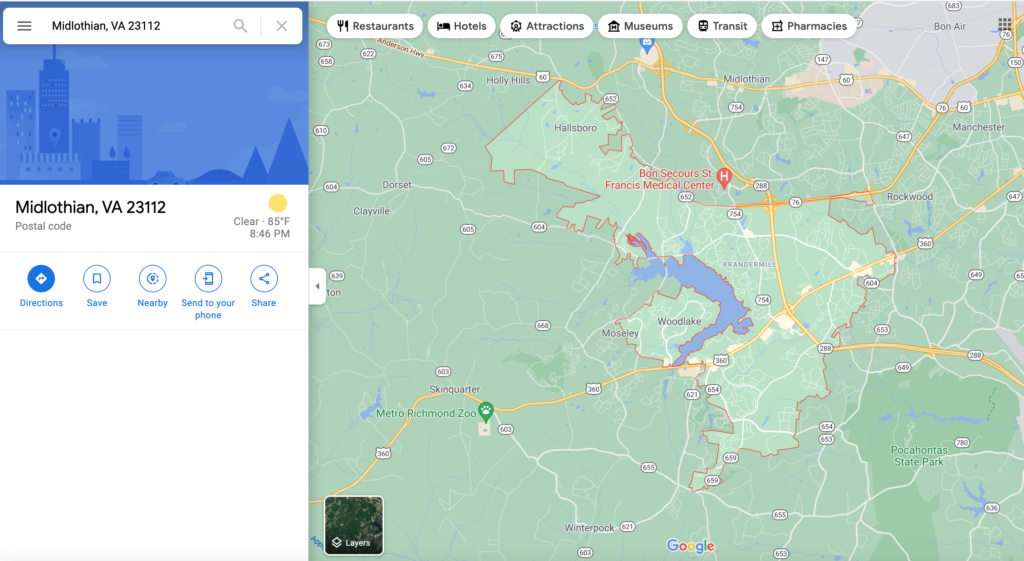Click the blue pin near Museums chip

[647, 46]
